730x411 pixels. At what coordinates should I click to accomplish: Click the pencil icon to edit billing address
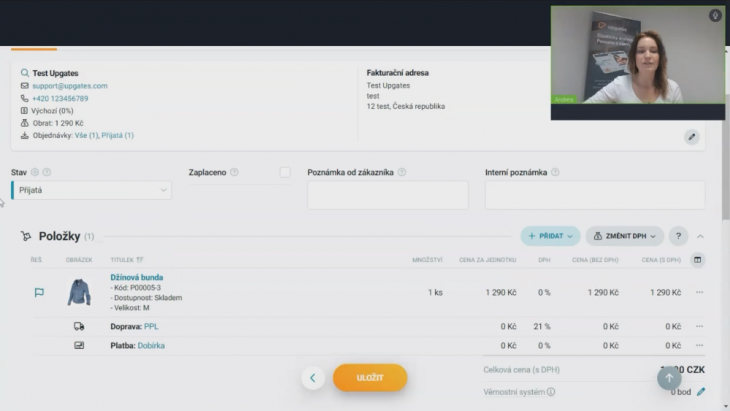pos(691,137)
